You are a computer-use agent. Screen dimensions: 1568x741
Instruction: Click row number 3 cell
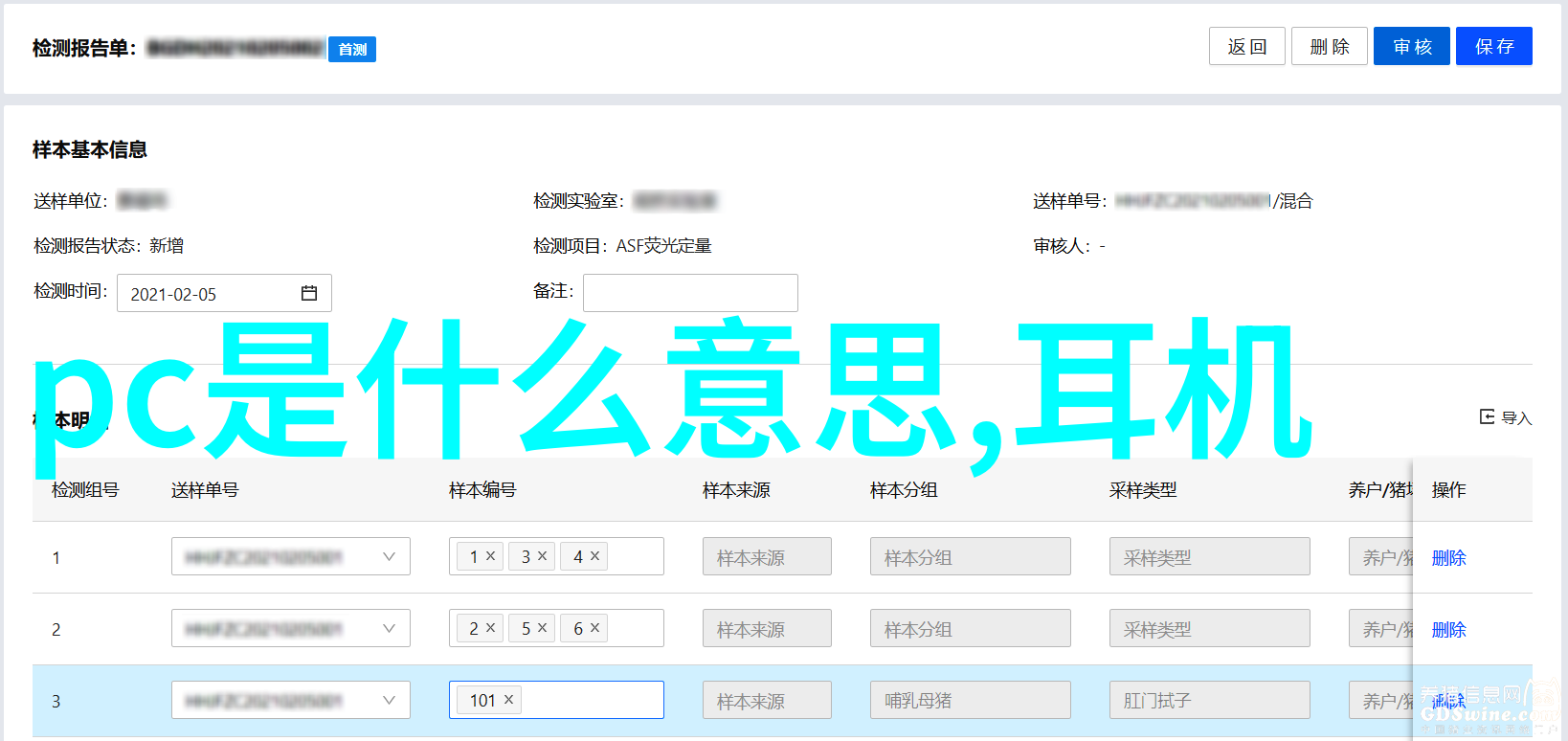[56, 702]
